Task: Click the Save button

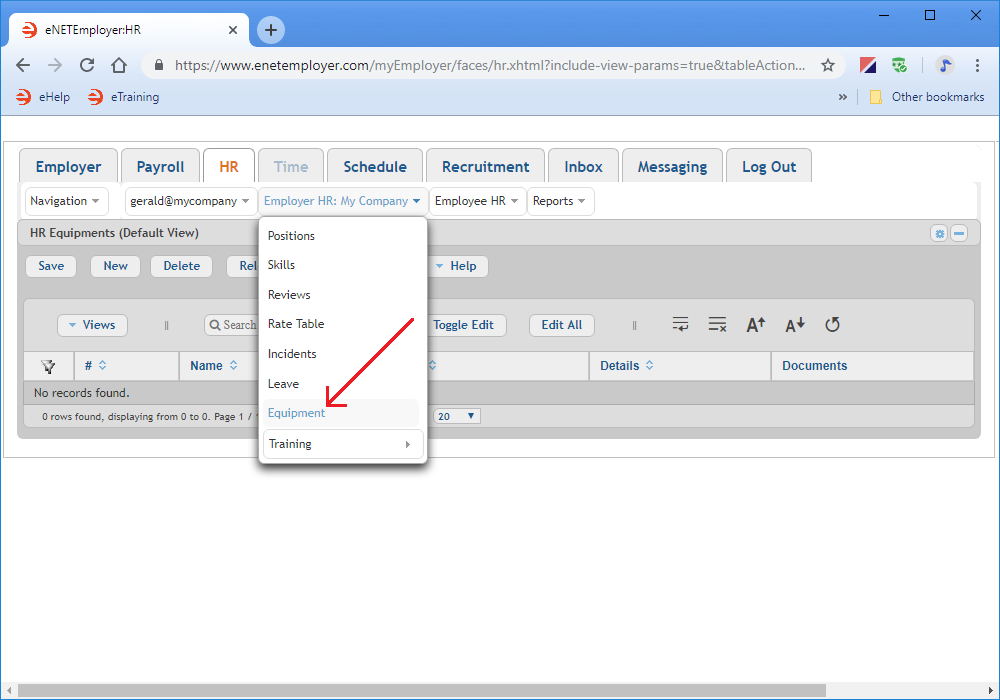Action: [51, 266]
